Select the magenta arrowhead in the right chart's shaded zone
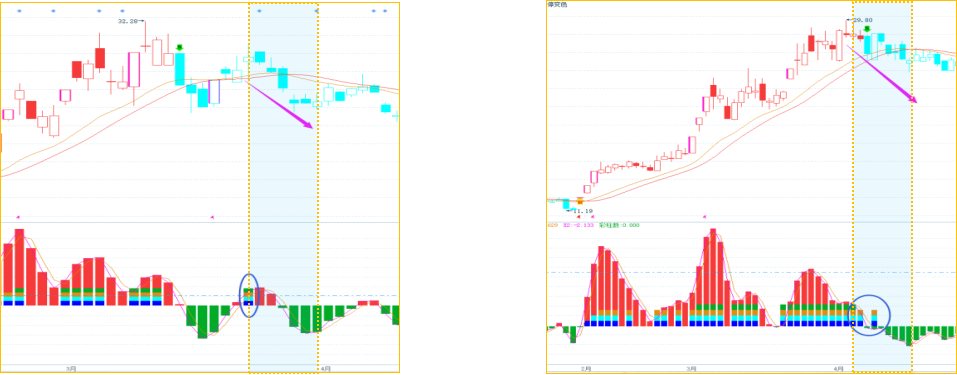 click(x=913, y=98)
